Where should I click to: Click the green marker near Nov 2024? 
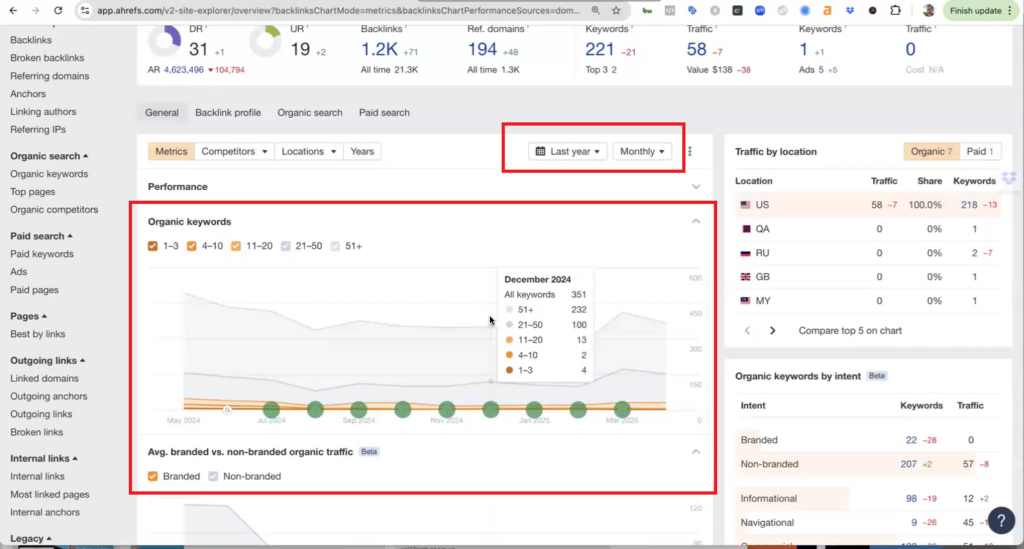coord(447,409)
